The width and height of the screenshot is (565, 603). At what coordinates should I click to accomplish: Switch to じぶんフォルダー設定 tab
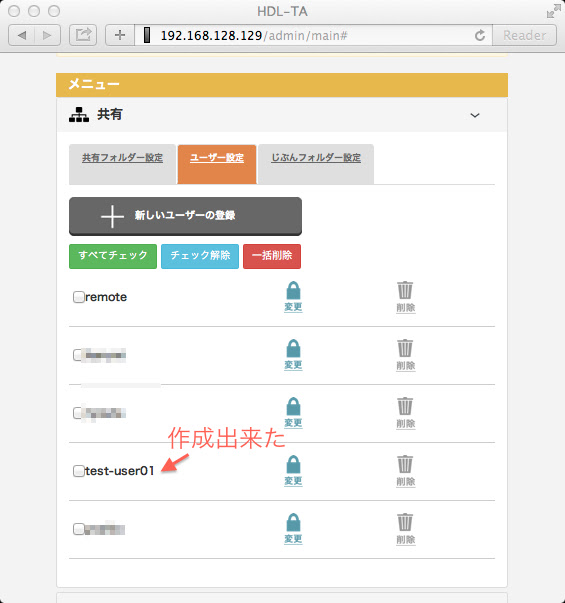(316, 164)
